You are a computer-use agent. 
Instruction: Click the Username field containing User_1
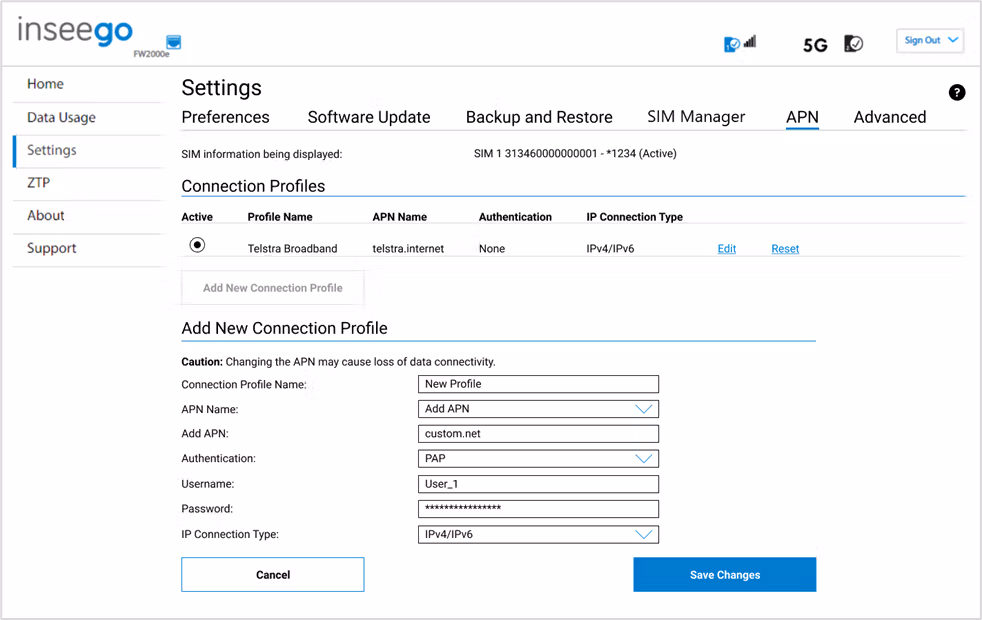click(538, 484)
